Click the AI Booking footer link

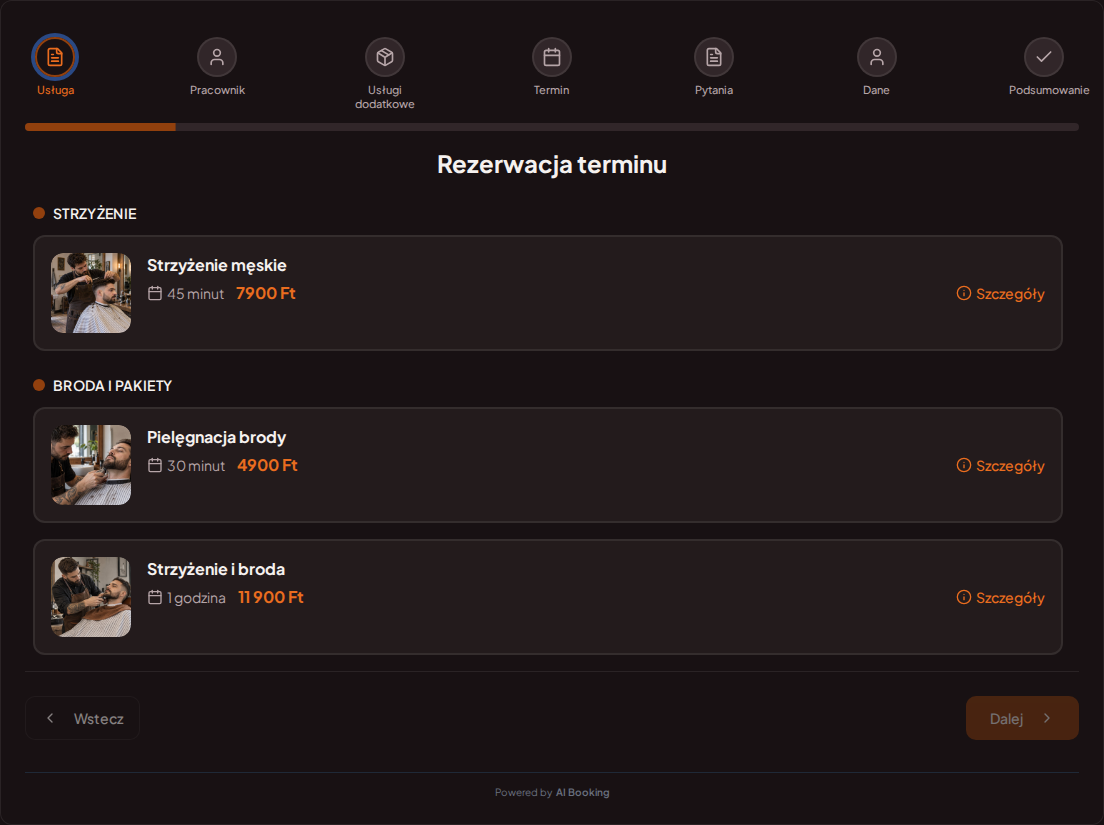[x=582, y=793]
